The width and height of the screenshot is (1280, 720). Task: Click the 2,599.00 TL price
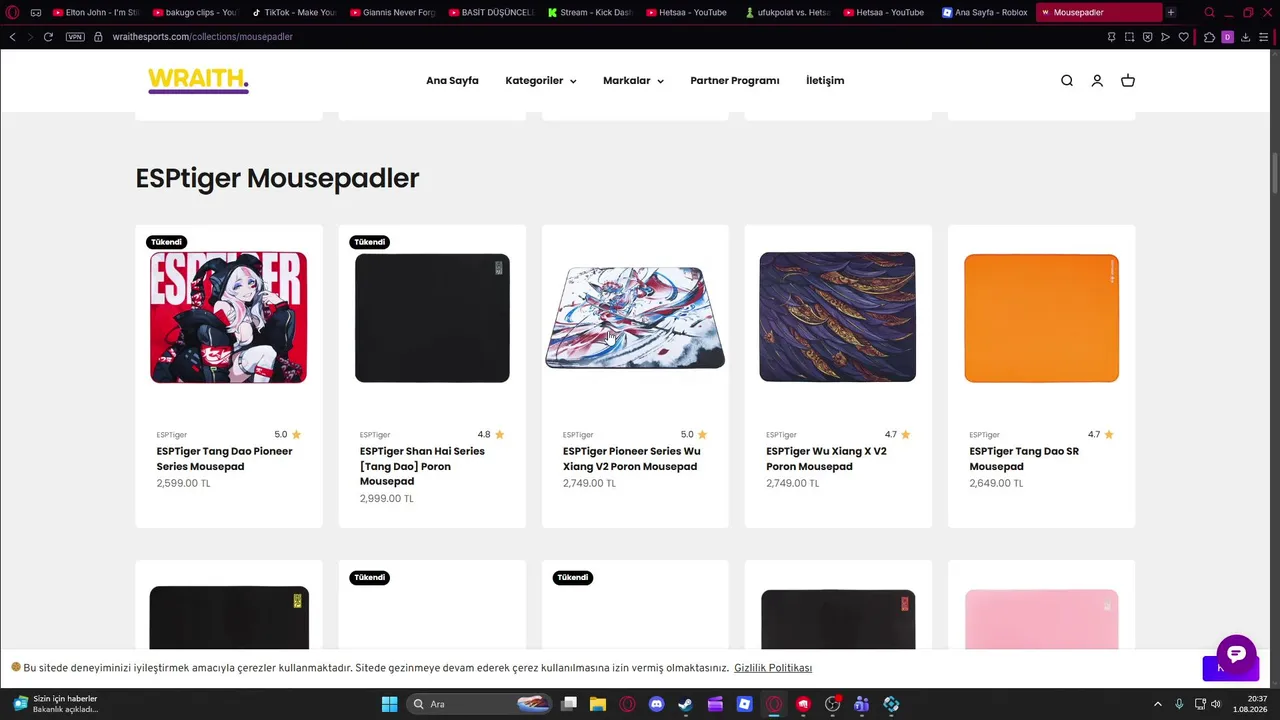tap(183, 484)
